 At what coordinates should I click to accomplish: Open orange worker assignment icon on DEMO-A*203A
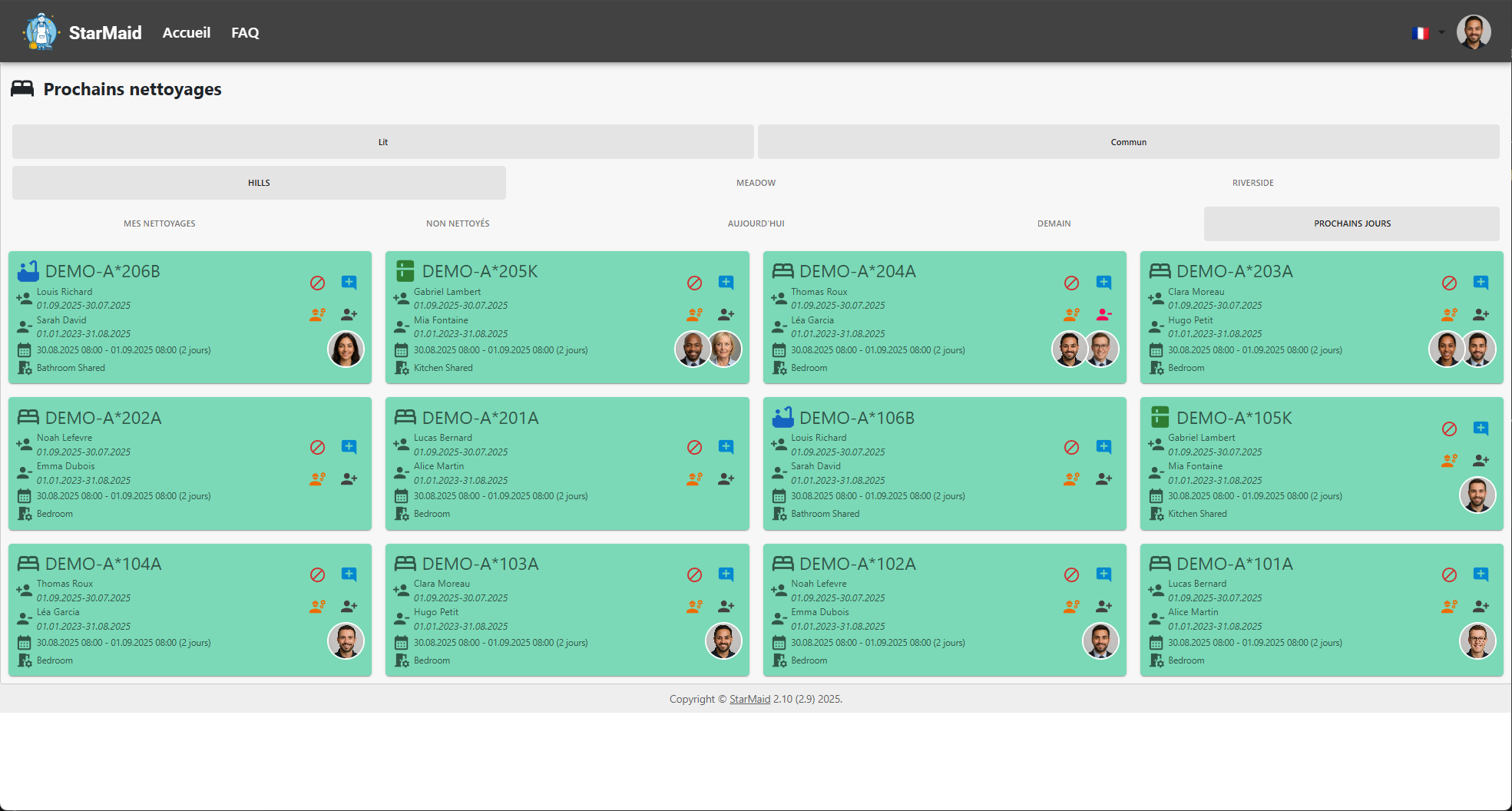pos(1449,314)
